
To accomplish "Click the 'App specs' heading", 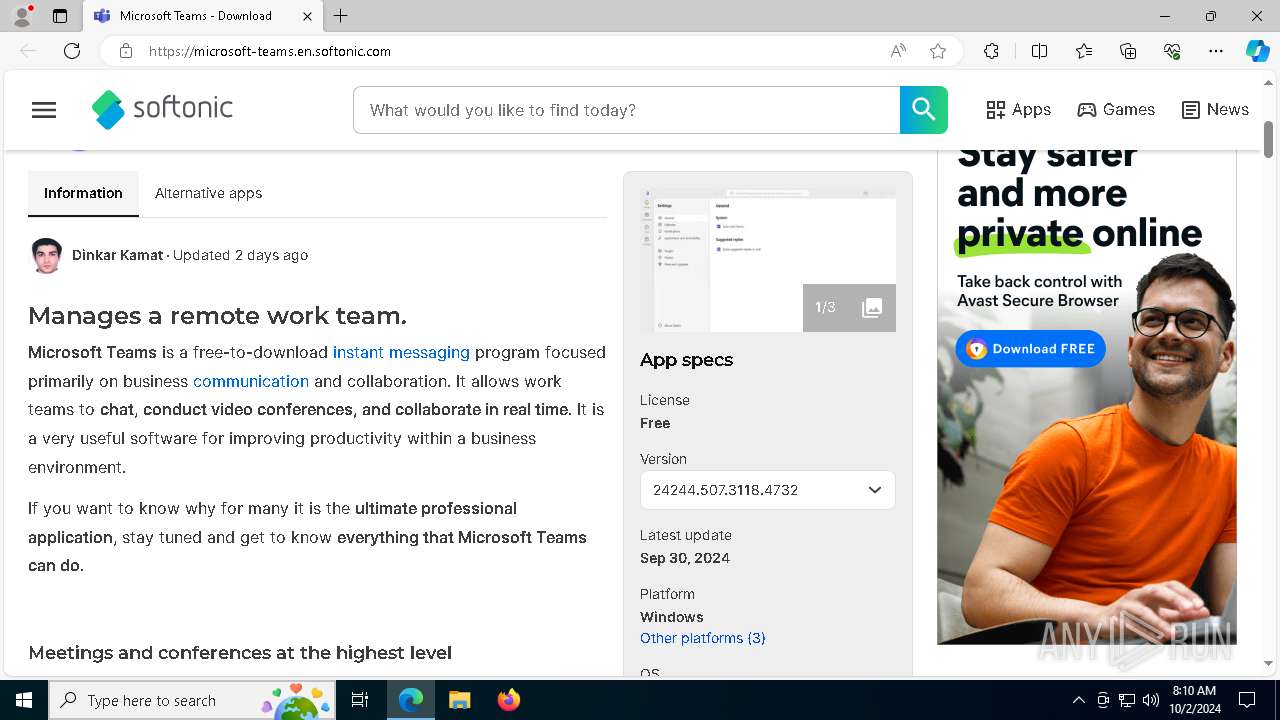I will tap(686, 360).
